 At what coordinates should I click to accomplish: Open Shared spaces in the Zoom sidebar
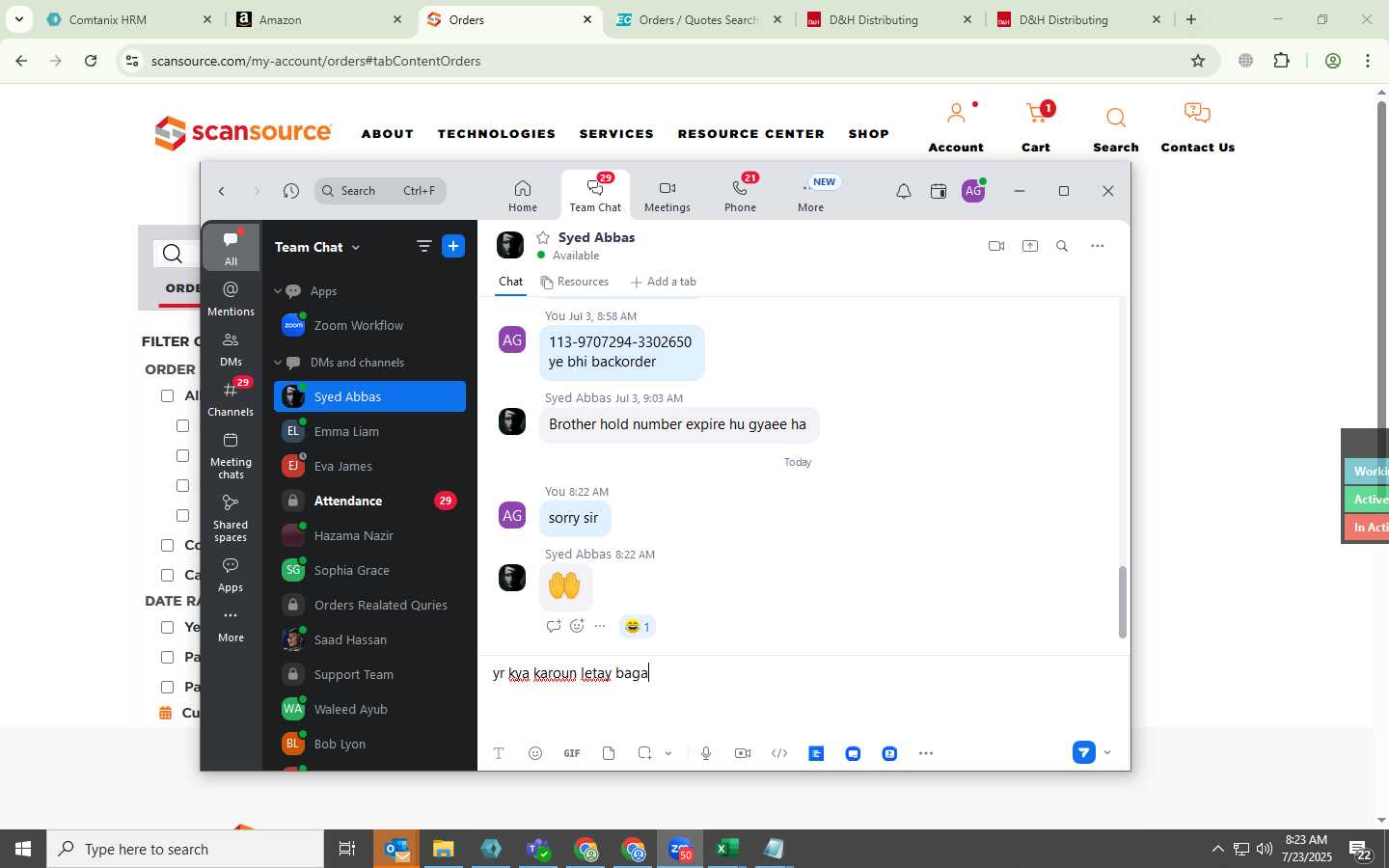point(231,518)
